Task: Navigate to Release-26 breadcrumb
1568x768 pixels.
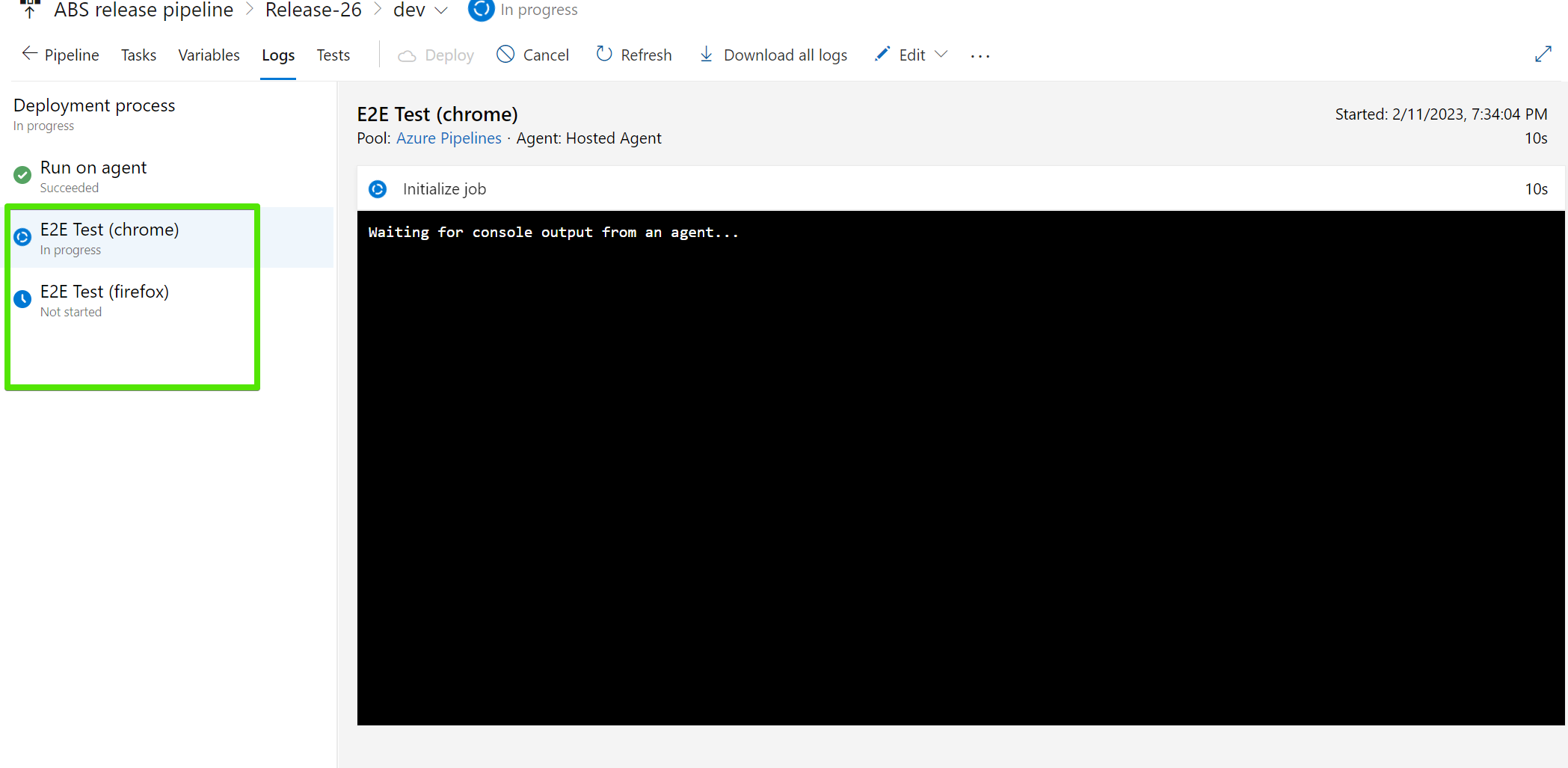Action: click(313, 10)
